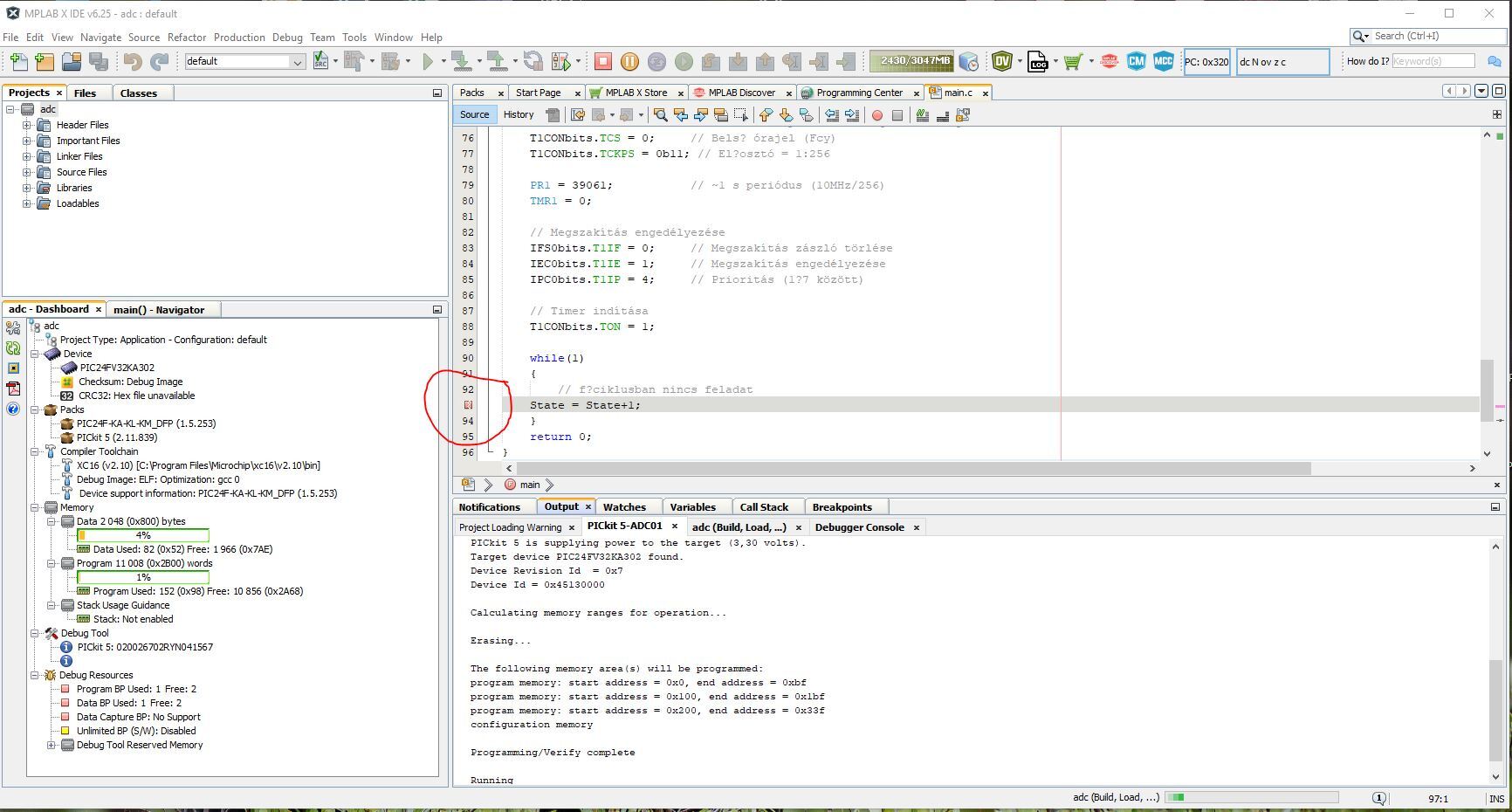Screen dimensions: 1512x812
Task: Expand the Source Files folder
Action: coord(27,172)
